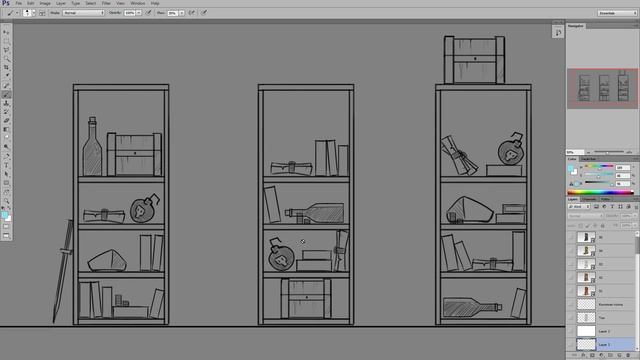640x360 pixels.
Task: Select the Eraser tool
Action: pos(6,121)
